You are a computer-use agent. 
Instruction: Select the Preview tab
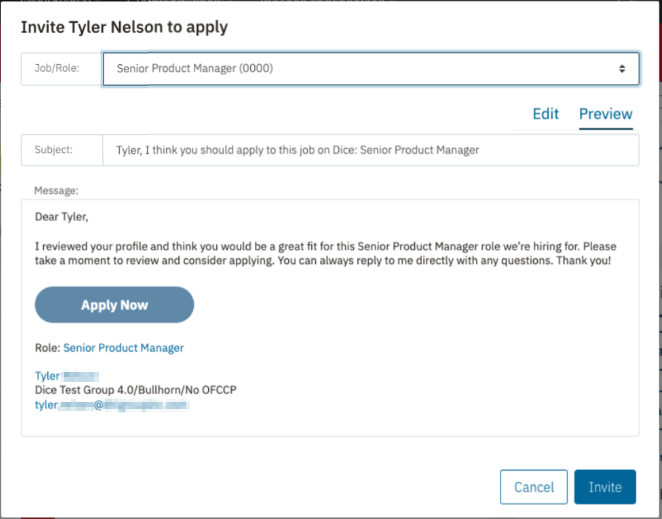(x=605, y=114)
